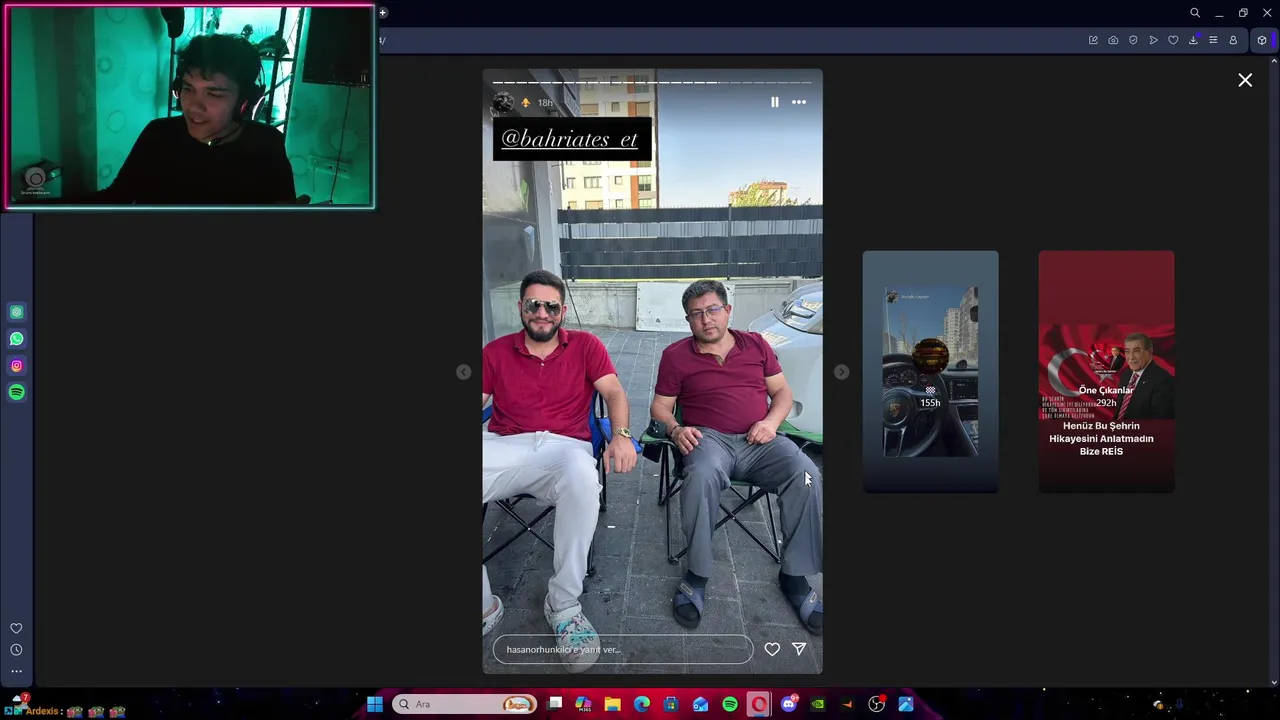The image size is (1280, 720).
Task: Open the Windows Start menu
Action: [374, 704]
